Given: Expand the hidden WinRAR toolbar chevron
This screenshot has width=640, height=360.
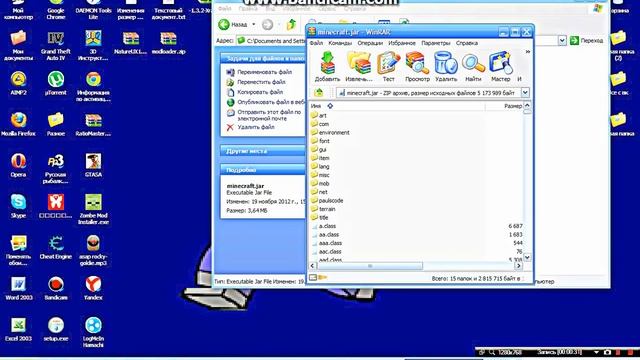Looking at the screenshot, I should point(527,52).
